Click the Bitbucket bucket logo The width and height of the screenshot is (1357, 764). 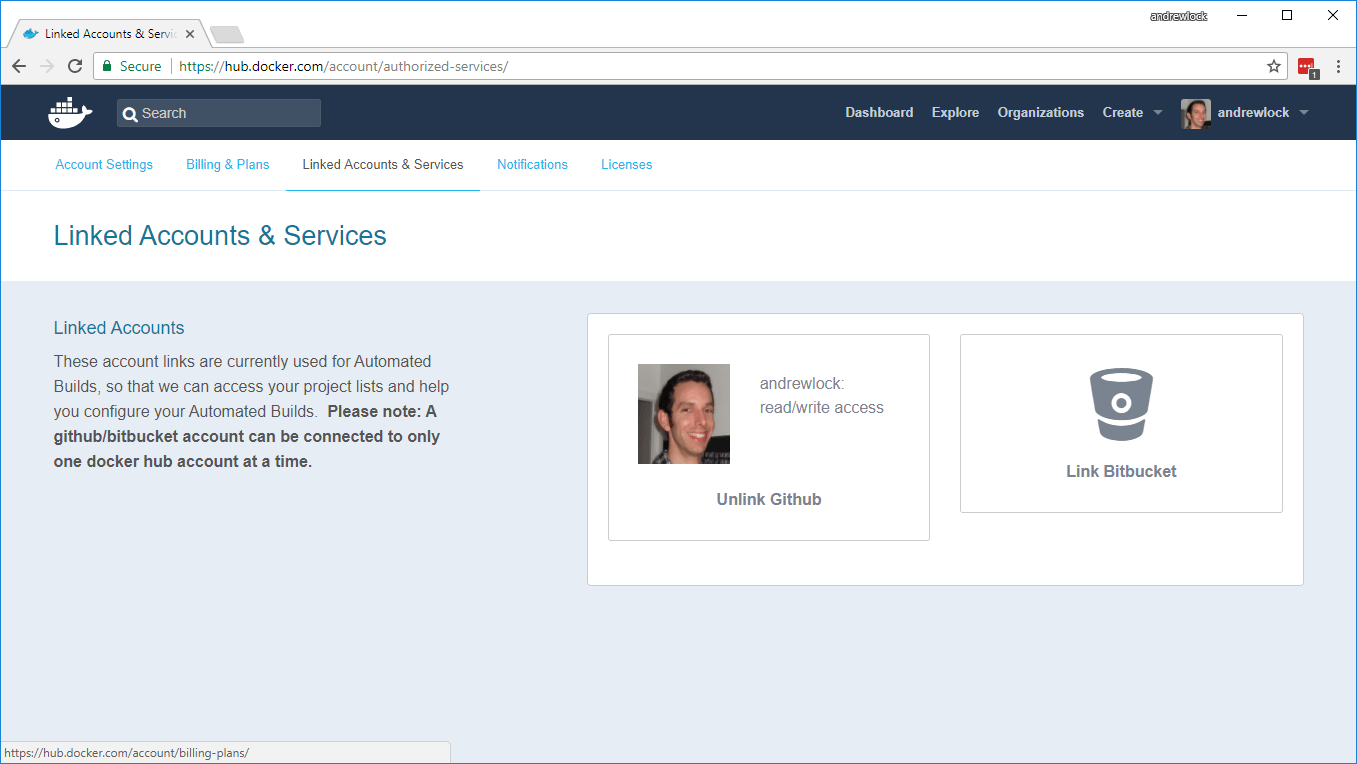pos(1121,404)
